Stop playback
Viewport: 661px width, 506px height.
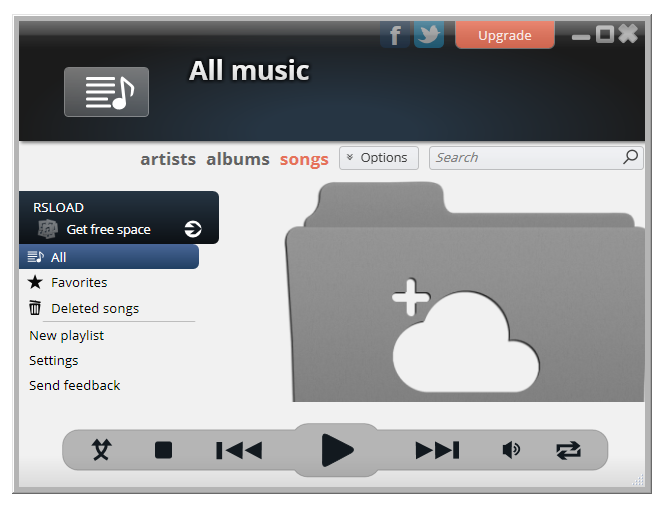pyautogui.click(x=164, y=450)
